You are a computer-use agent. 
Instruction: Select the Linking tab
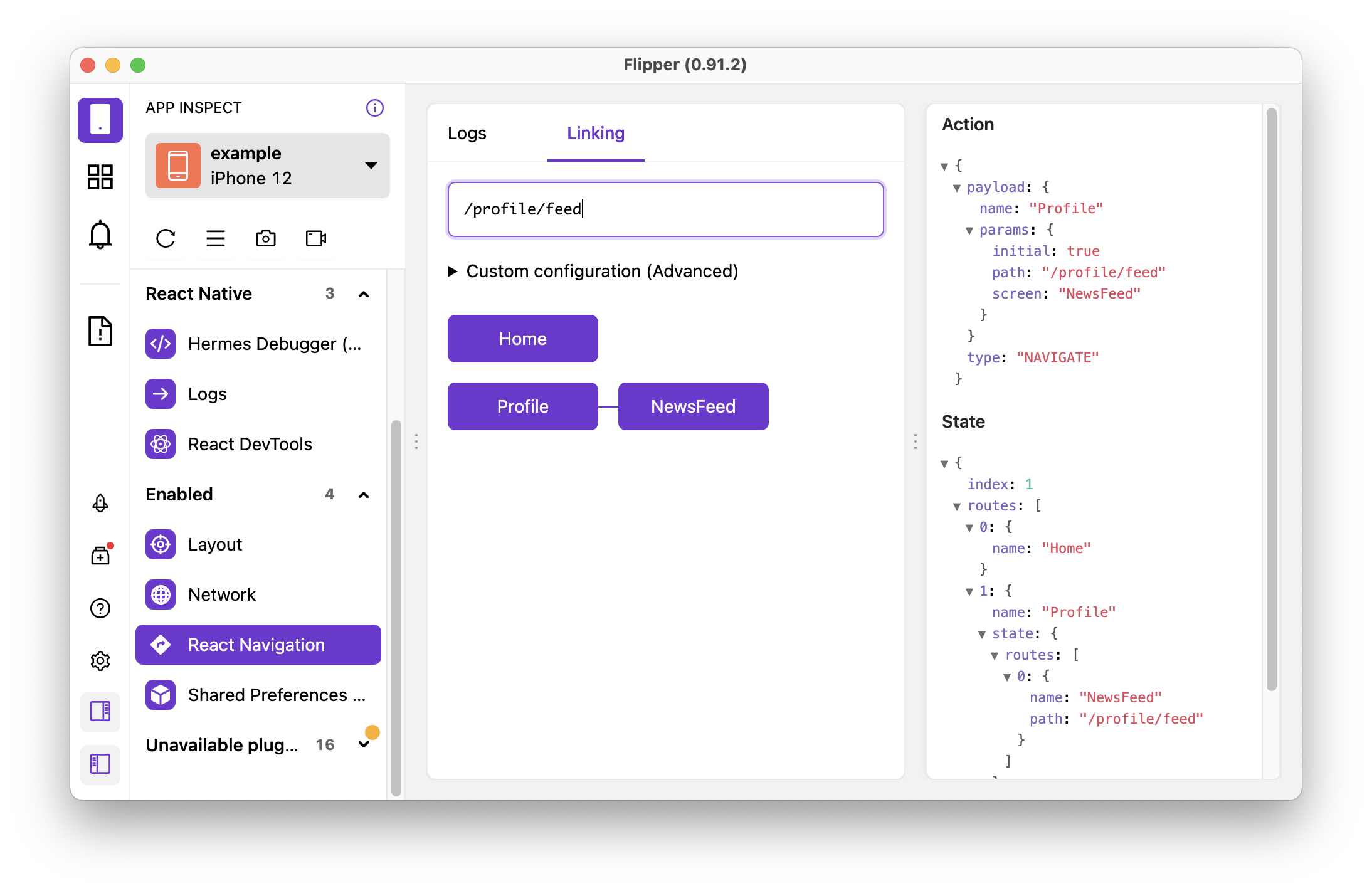[x=597, y=132]
